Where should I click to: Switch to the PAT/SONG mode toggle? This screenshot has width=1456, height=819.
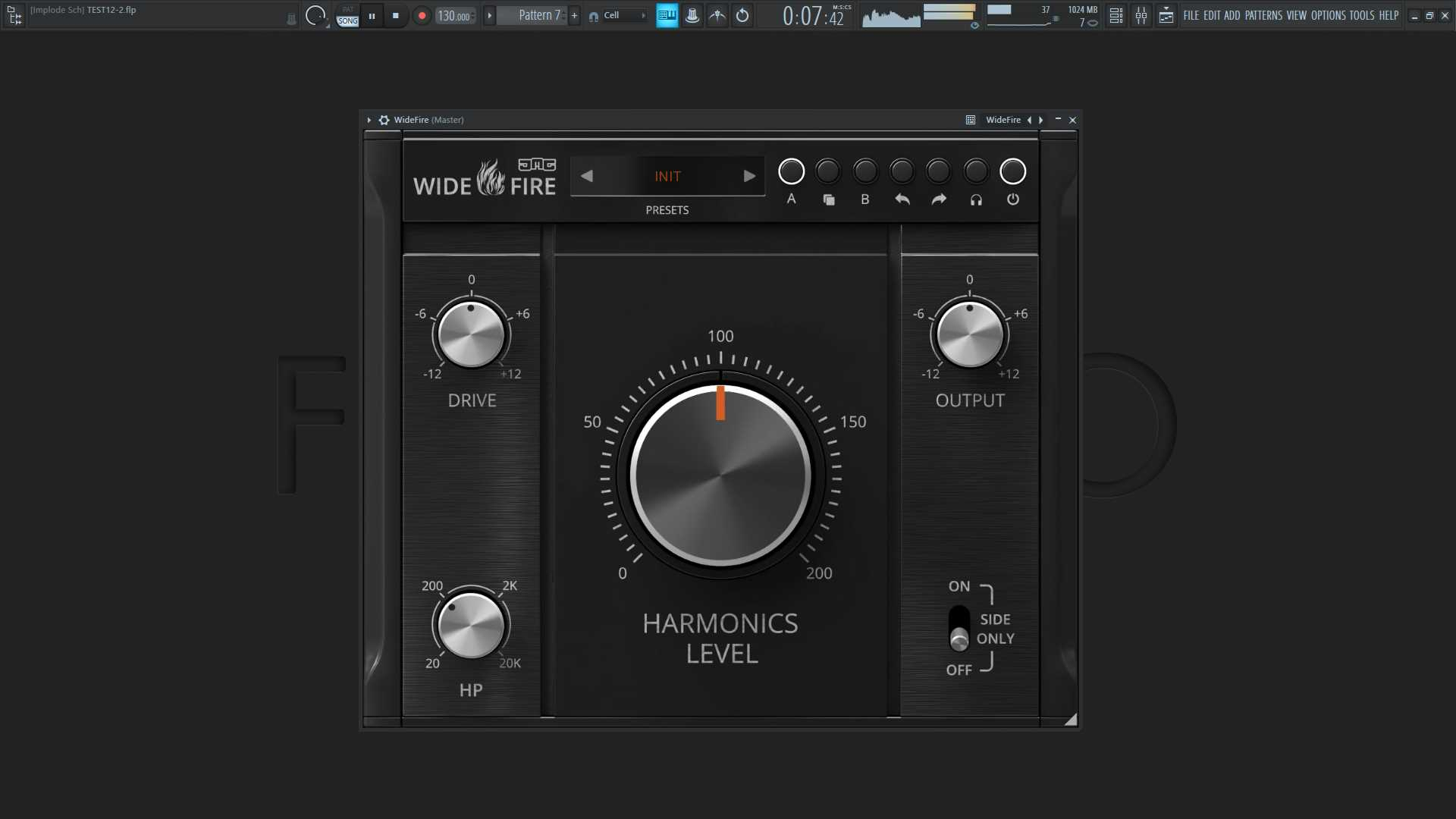point(347,15)
